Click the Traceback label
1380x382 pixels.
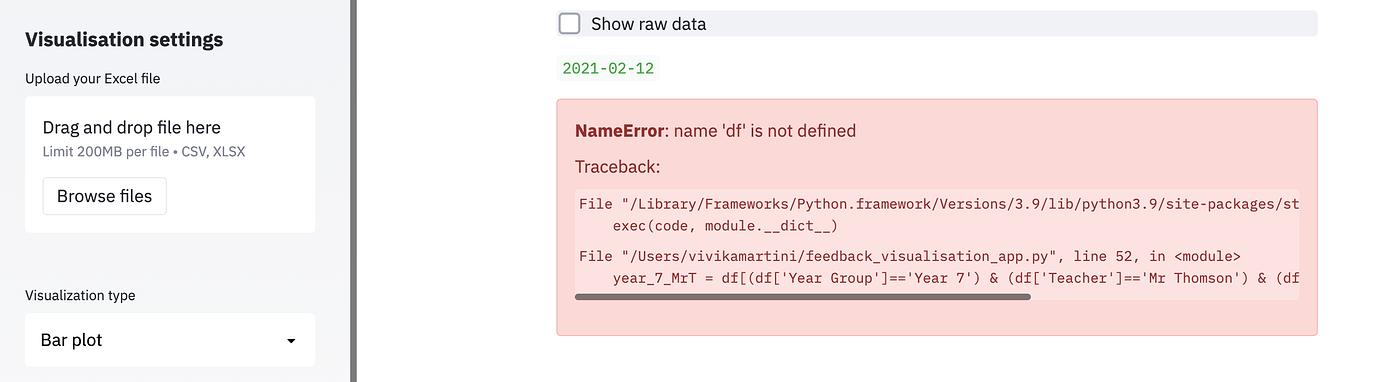point(617,167)
